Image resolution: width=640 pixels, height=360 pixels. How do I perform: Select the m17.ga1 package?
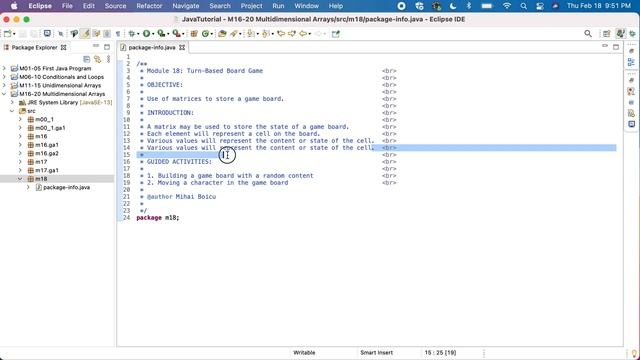coord(47,170)
